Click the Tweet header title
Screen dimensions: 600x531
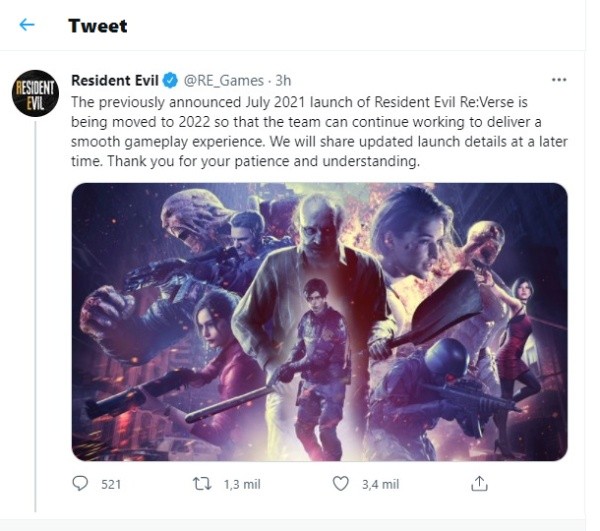click(97, 25)
